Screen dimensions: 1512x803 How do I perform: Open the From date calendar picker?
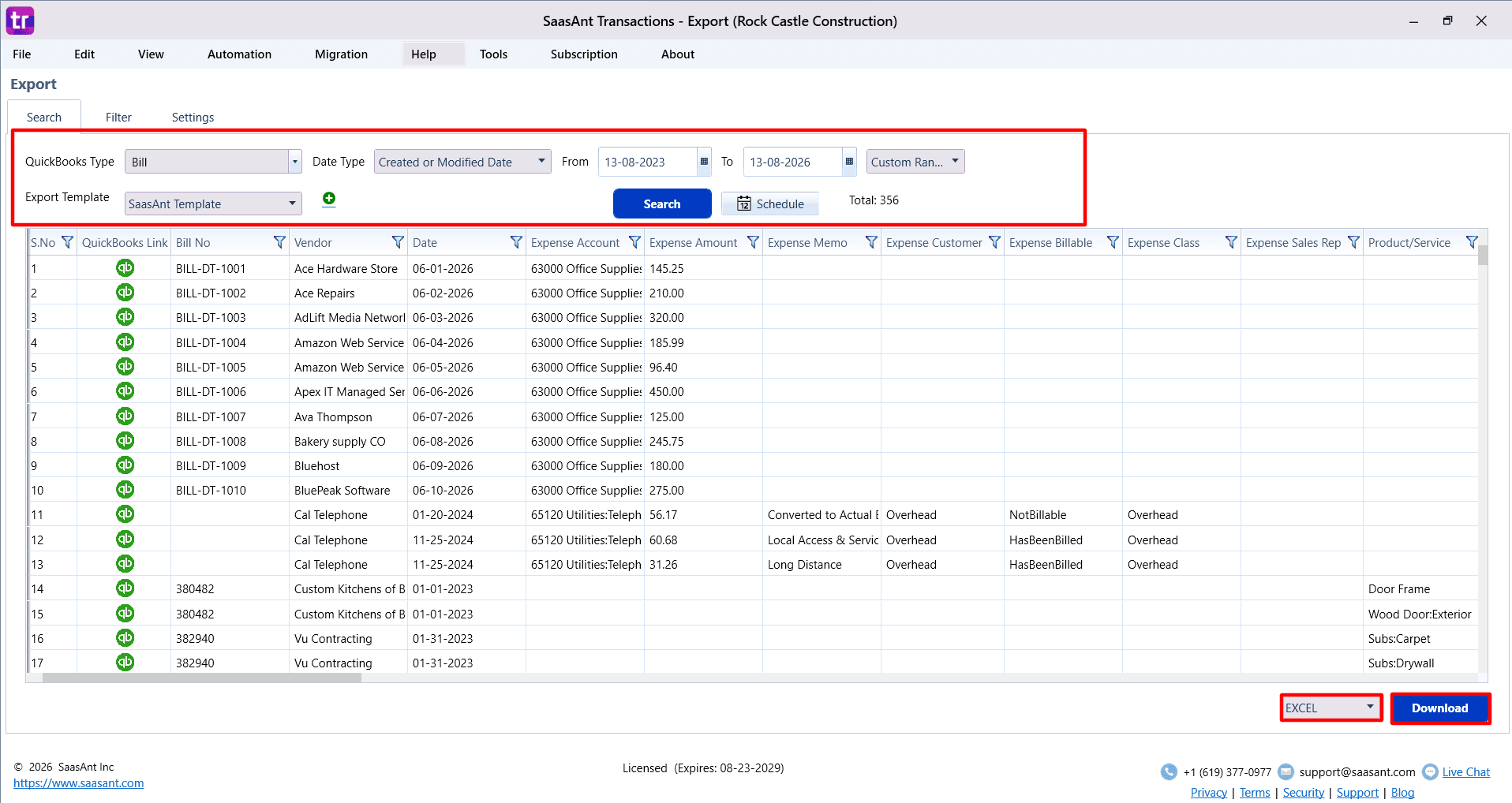[704, 162]
